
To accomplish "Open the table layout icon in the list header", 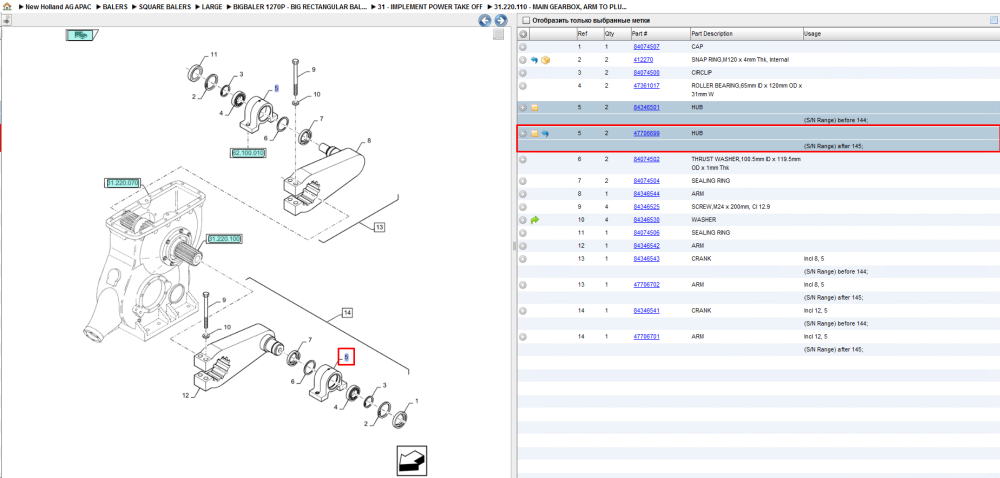I will (993, 20).
